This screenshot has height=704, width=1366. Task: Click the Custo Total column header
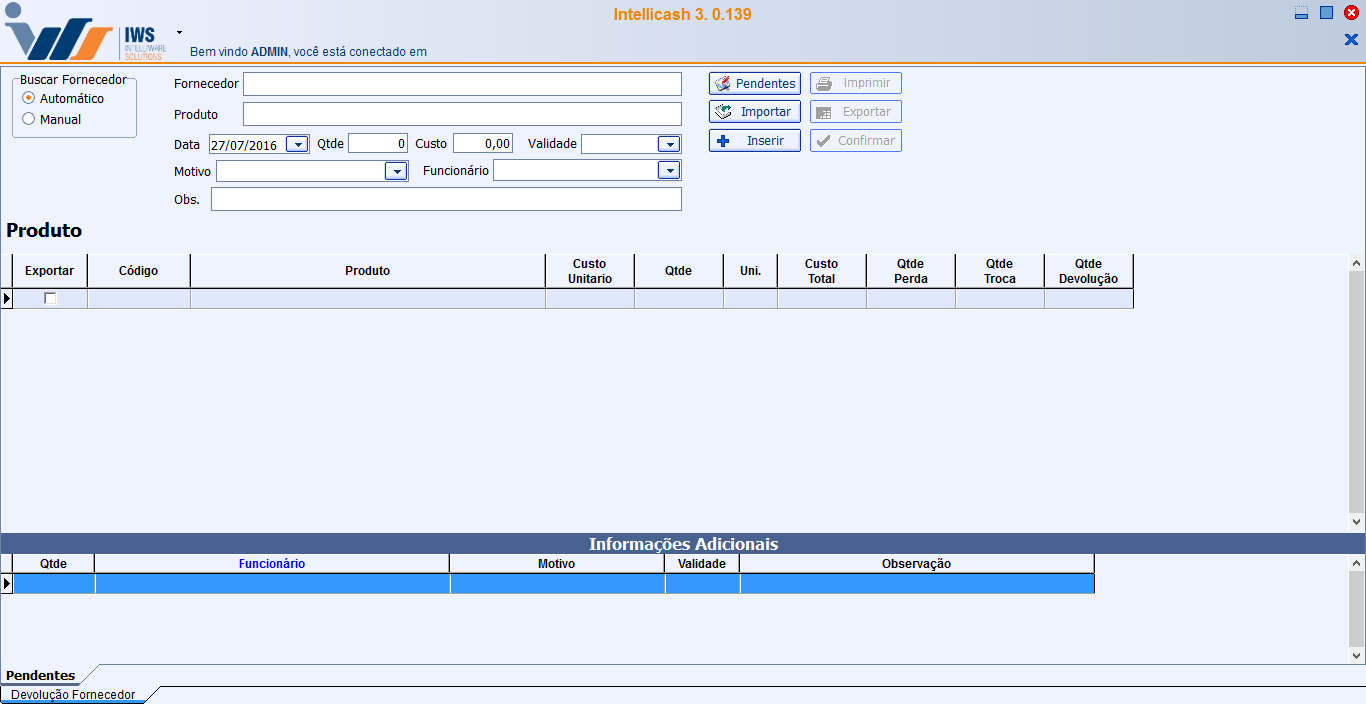point(822,271)
